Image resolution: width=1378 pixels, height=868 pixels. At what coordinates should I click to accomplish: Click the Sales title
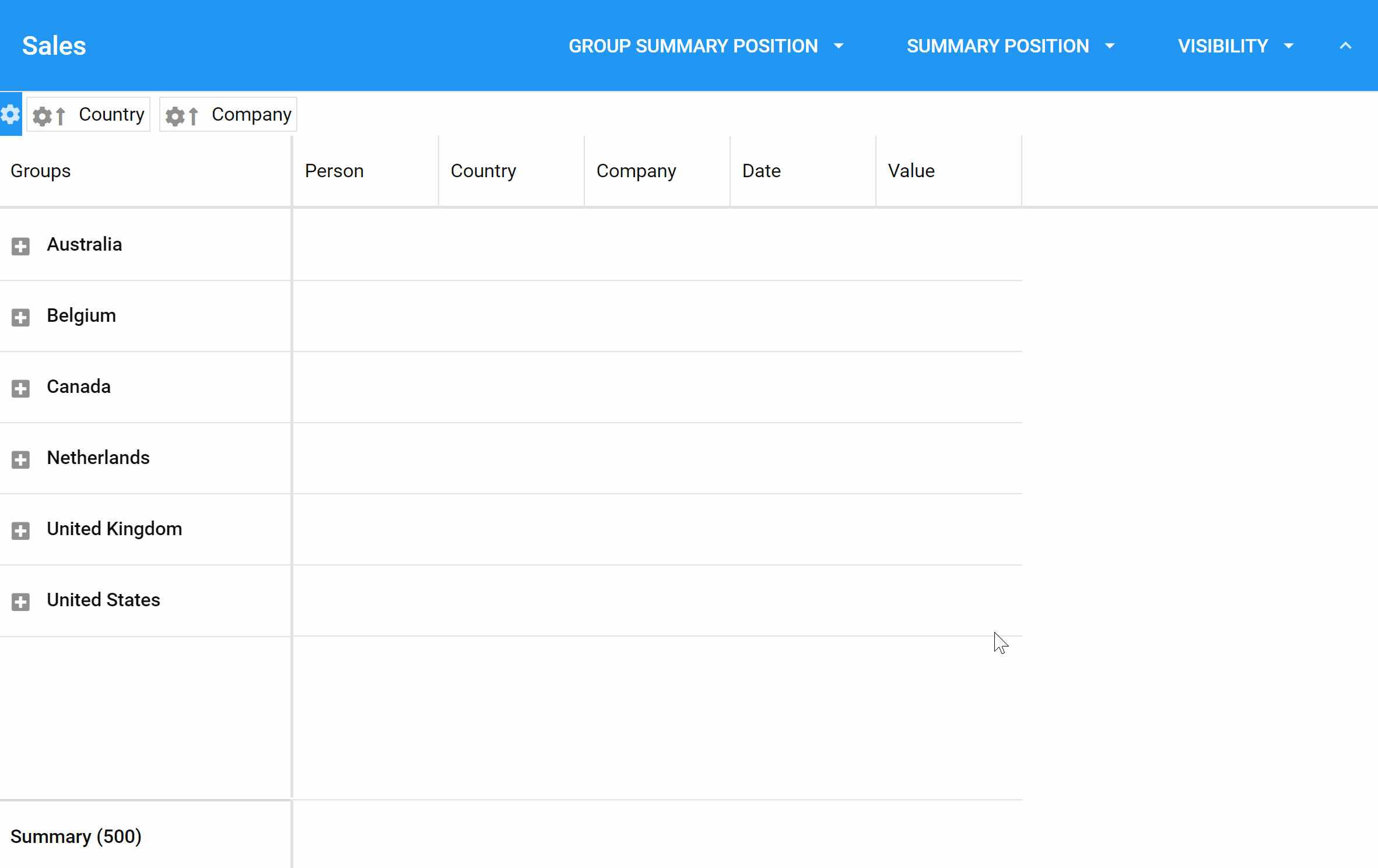[54, 45]
